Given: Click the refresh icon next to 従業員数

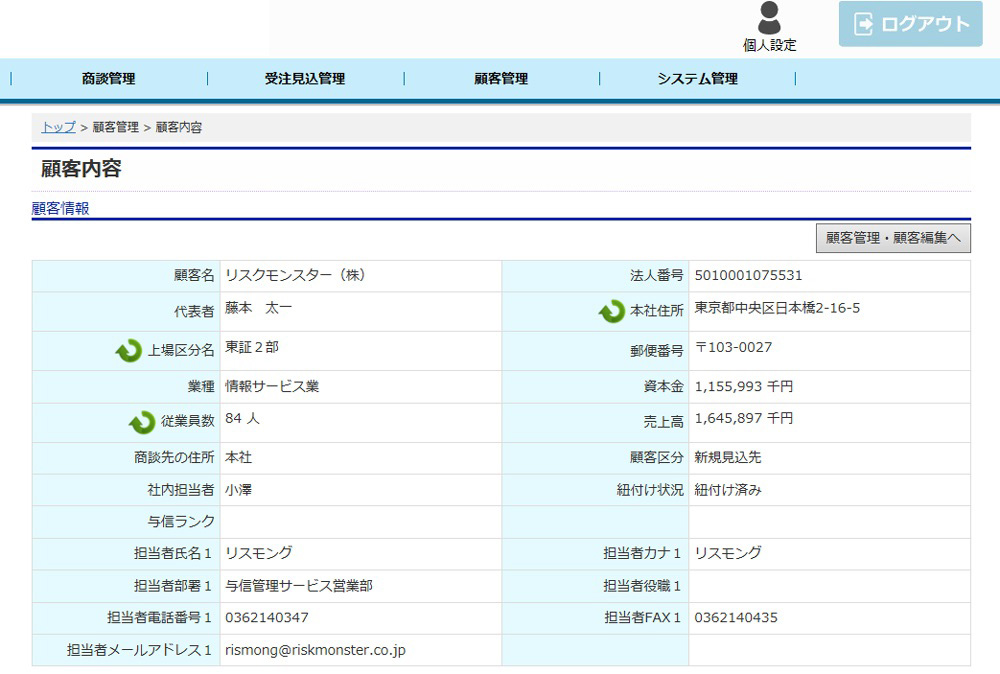Looking at the screenshot, I should pos(142,422).
